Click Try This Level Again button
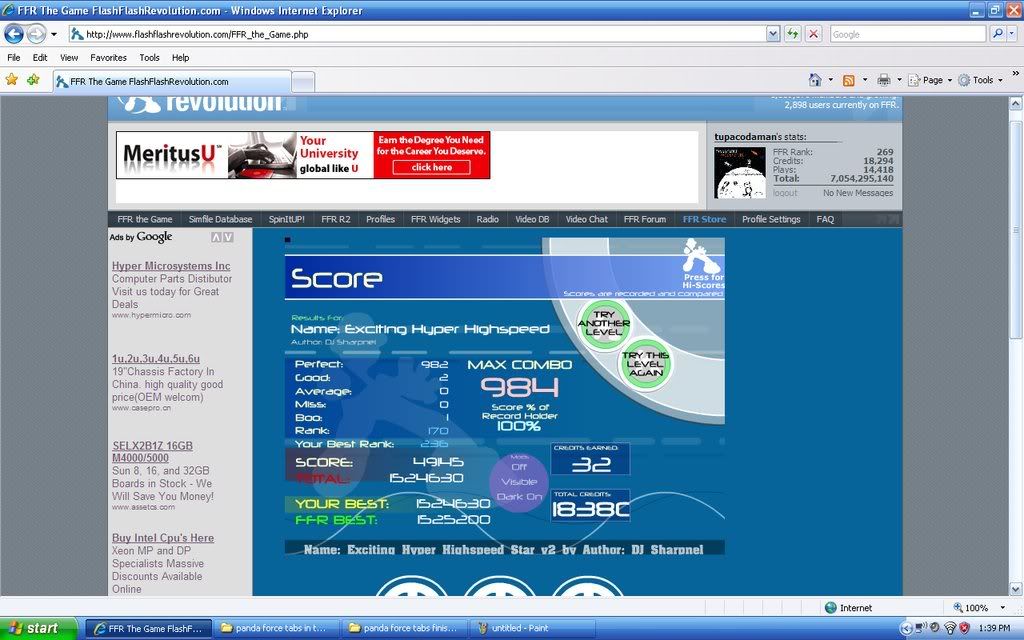Screen dimensions: 1024x640 tap(645, 364)
